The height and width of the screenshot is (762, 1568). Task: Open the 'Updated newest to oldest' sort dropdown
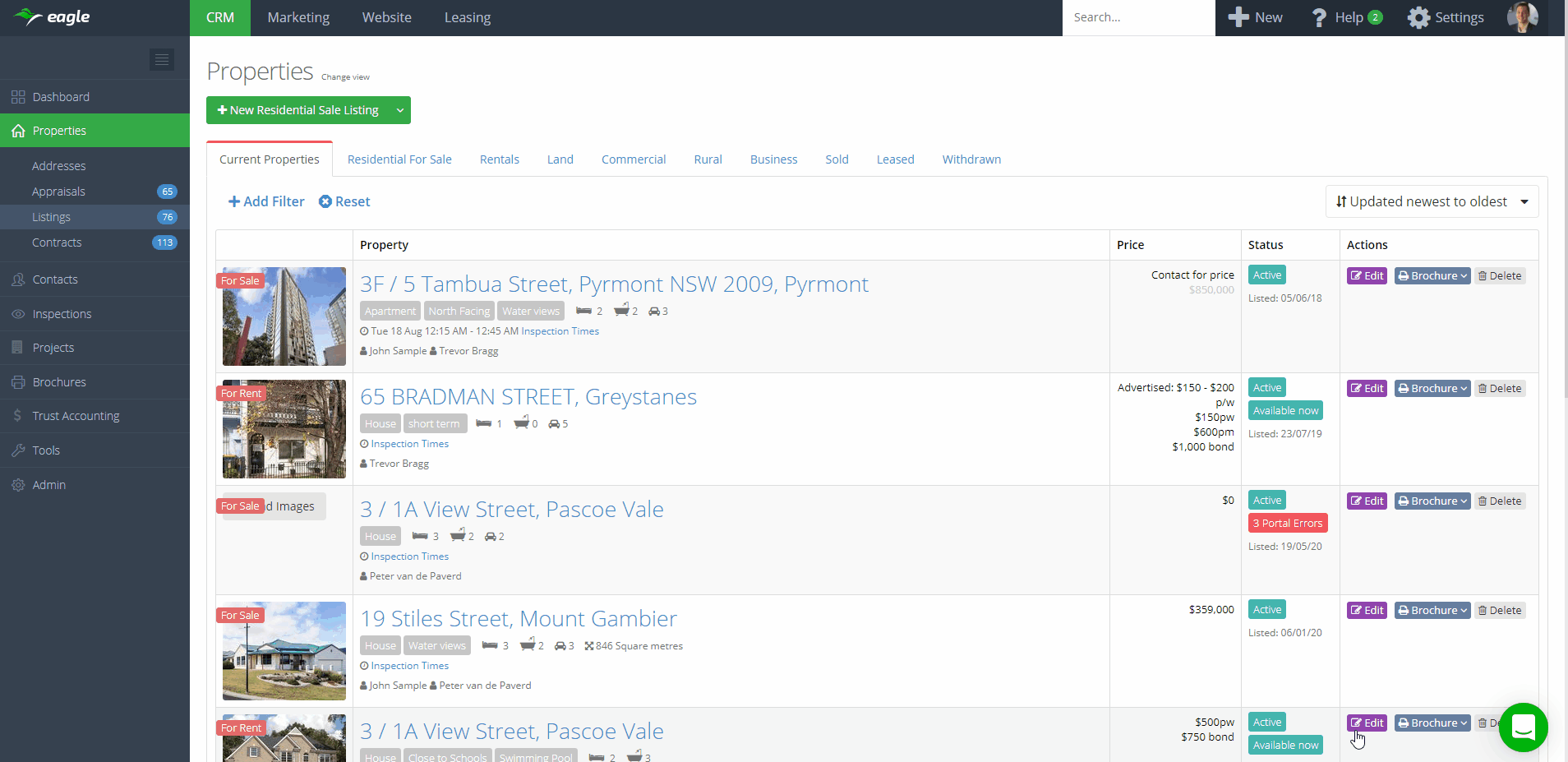pyautogui.click(x=1432, y=201)
